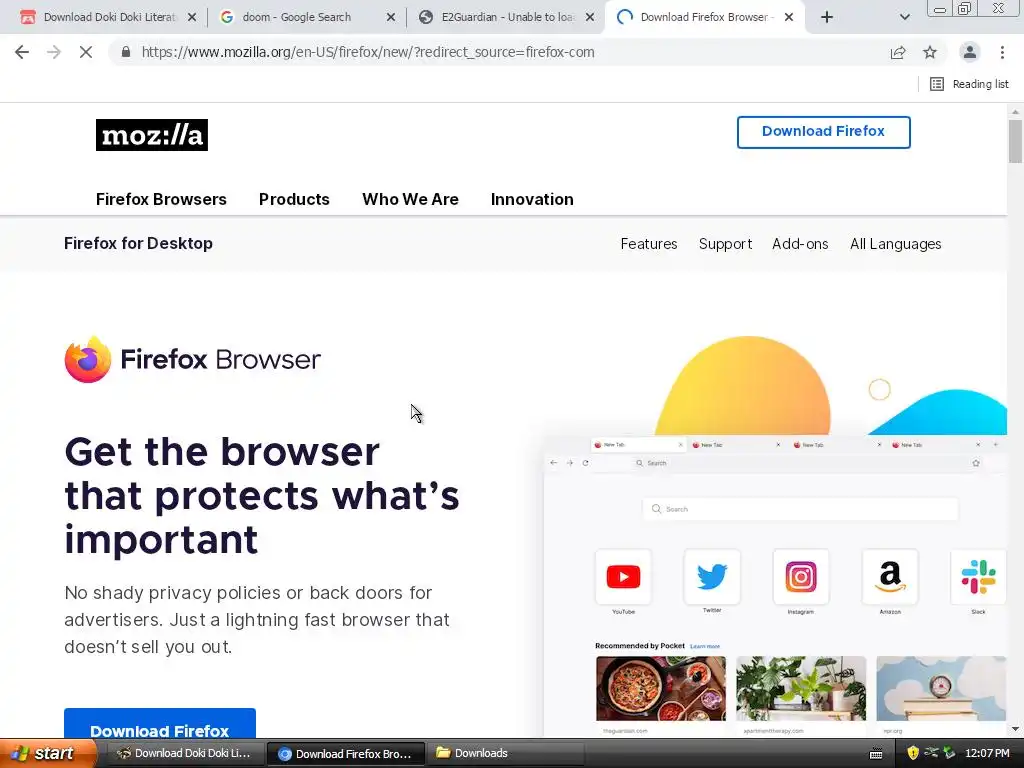Go back to the previous page

point(22,52)
